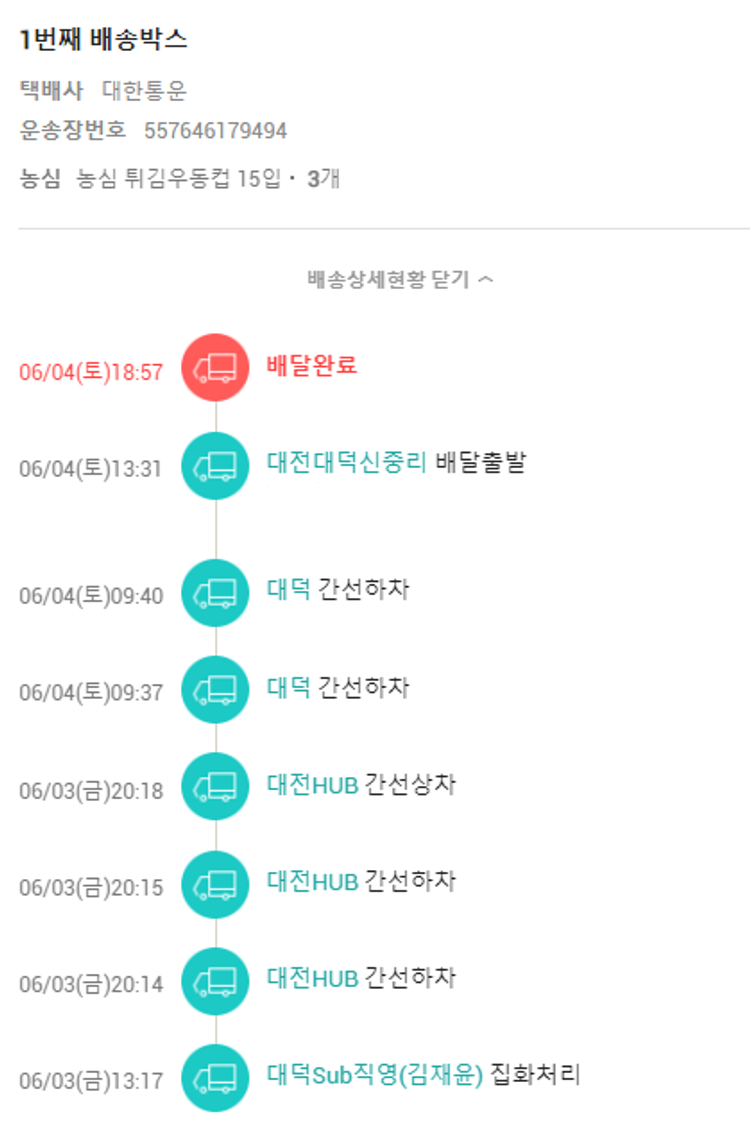
Task: Click the 대전HUB link beside 간선상차
Action: tap(312, 784)
